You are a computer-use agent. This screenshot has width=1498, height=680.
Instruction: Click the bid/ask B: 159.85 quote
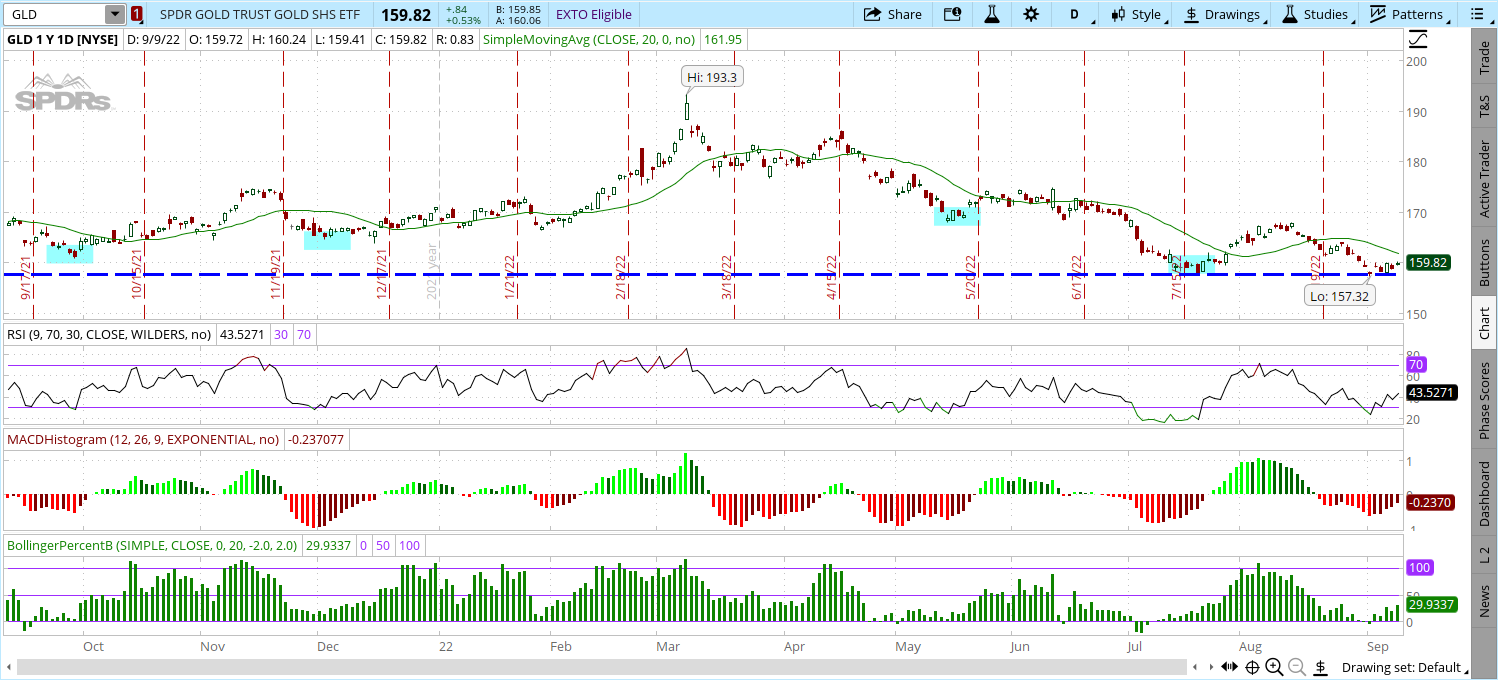click(x=518, y=9)
